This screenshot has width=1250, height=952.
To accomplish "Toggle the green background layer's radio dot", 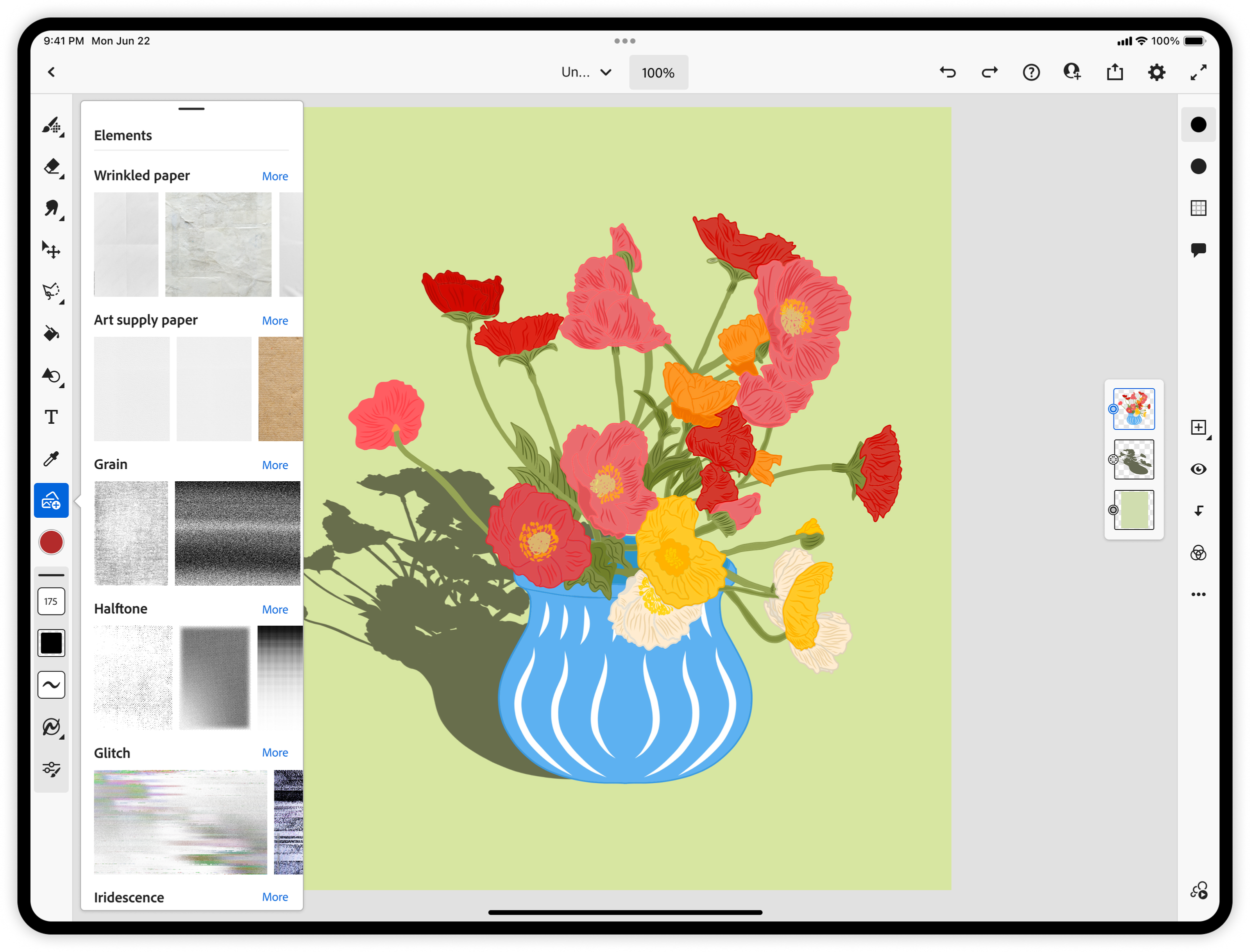I will click(1113, 510).
